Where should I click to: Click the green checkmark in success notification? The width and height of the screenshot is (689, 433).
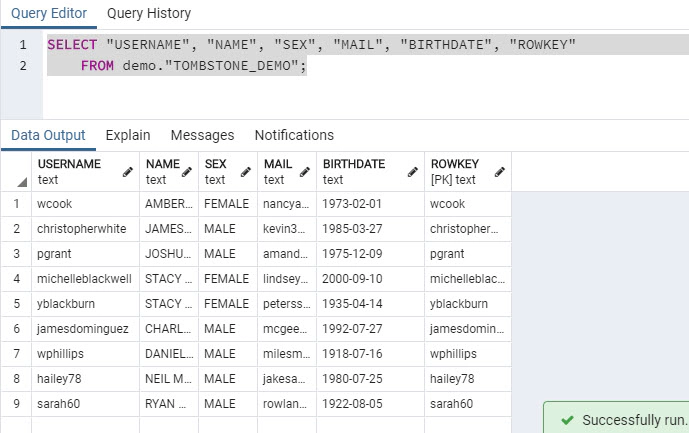[x=567, y=420]
